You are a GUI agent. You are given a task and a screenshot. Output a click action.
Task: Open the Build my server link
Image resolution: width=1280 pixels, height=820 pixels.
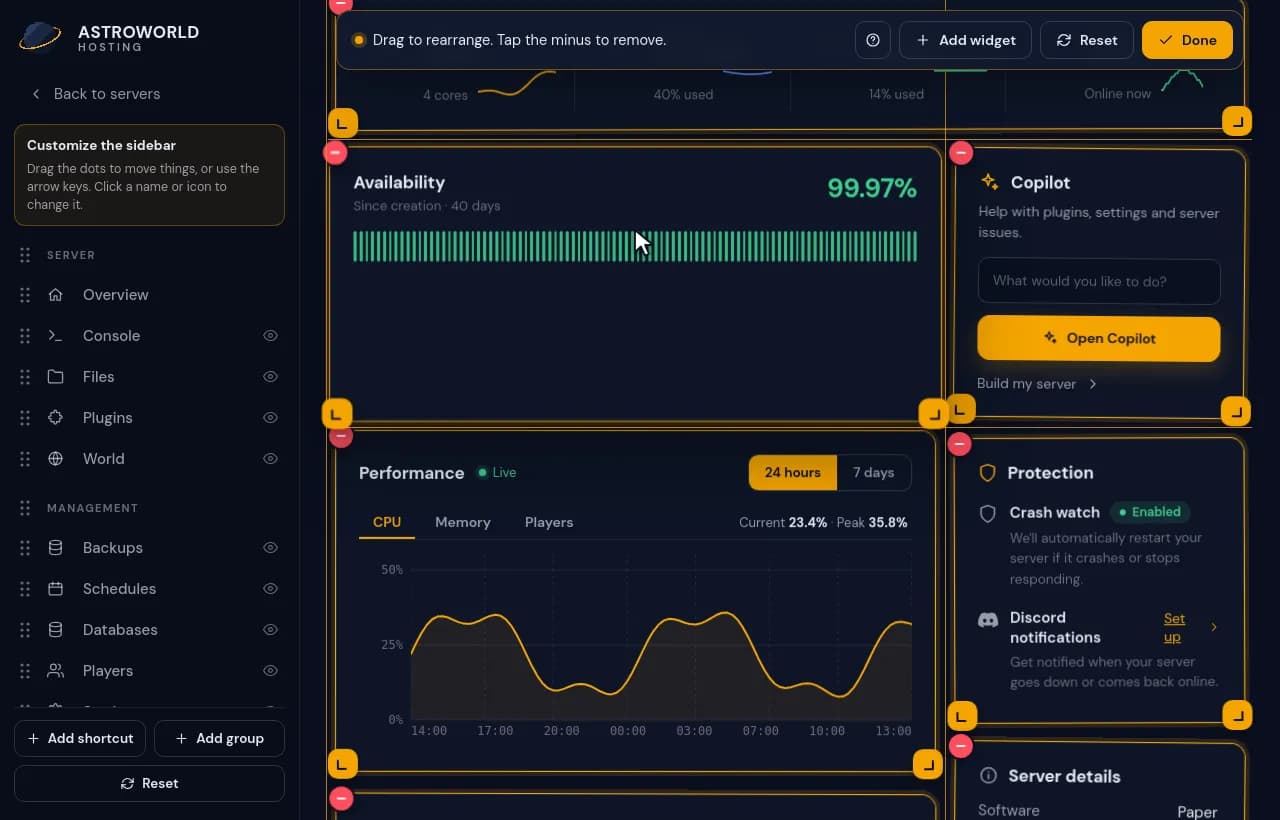(1037, 384)
